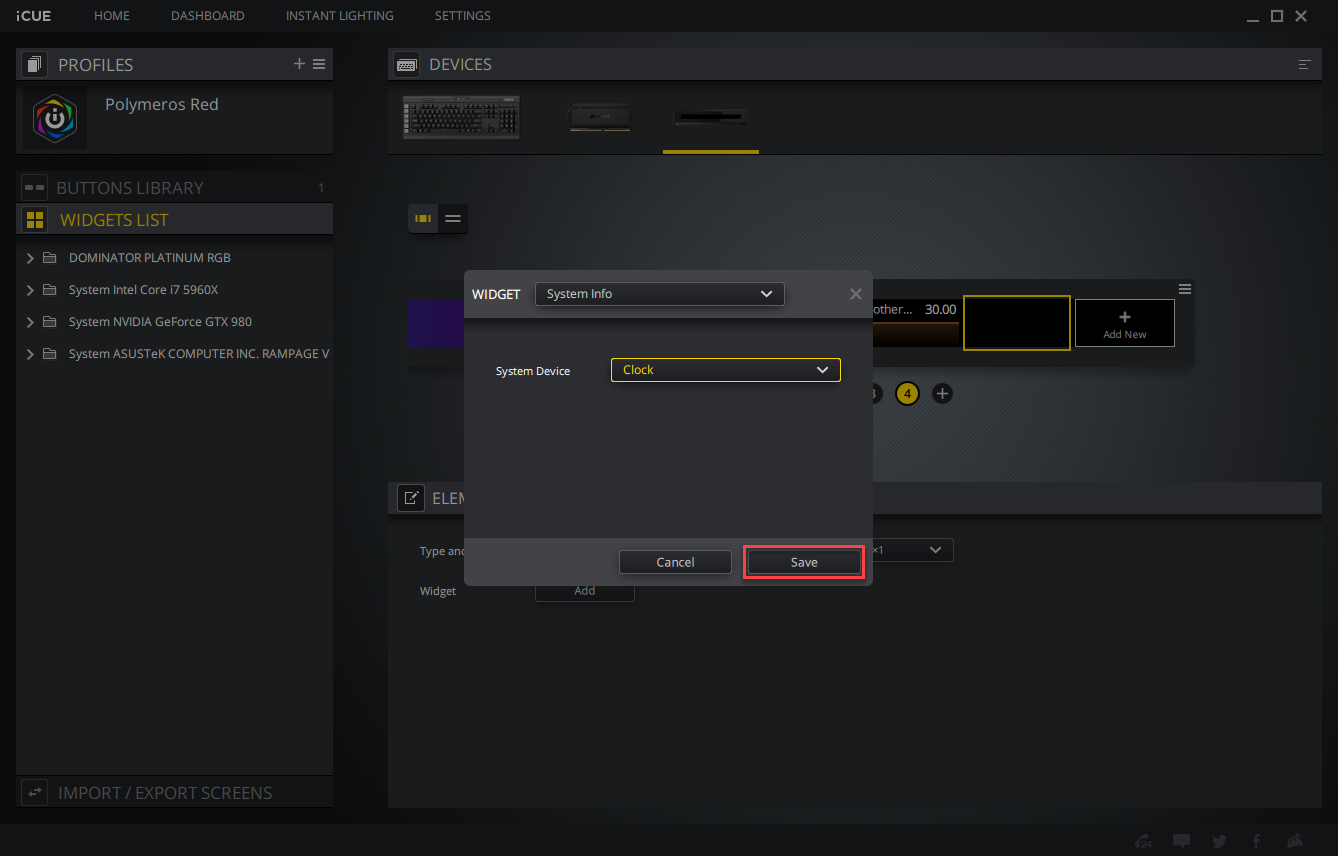
Task: Click the Add widget button
Action: pos(585,591)
